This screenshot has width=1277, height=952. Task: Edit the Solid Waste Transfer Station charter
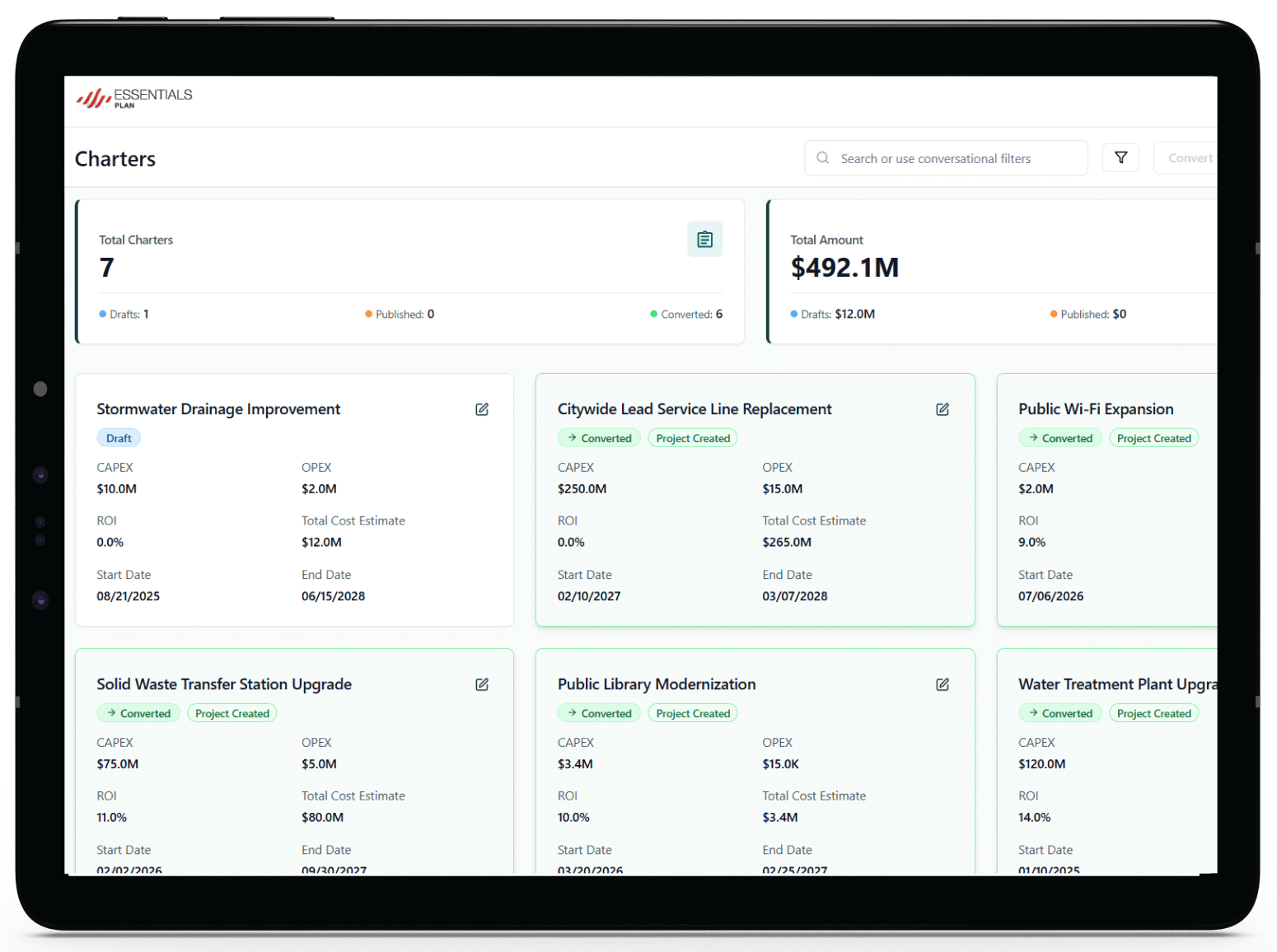pyautogui.click(x=482, y=684)
